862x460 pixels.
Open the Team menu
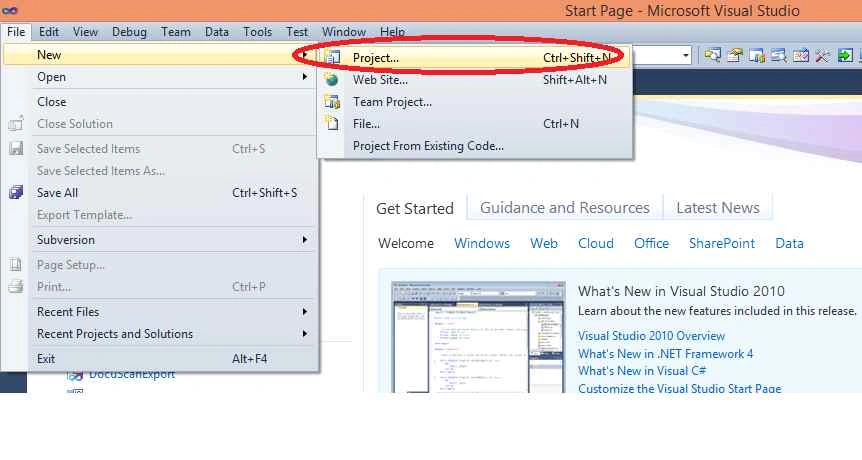(176, 32)
